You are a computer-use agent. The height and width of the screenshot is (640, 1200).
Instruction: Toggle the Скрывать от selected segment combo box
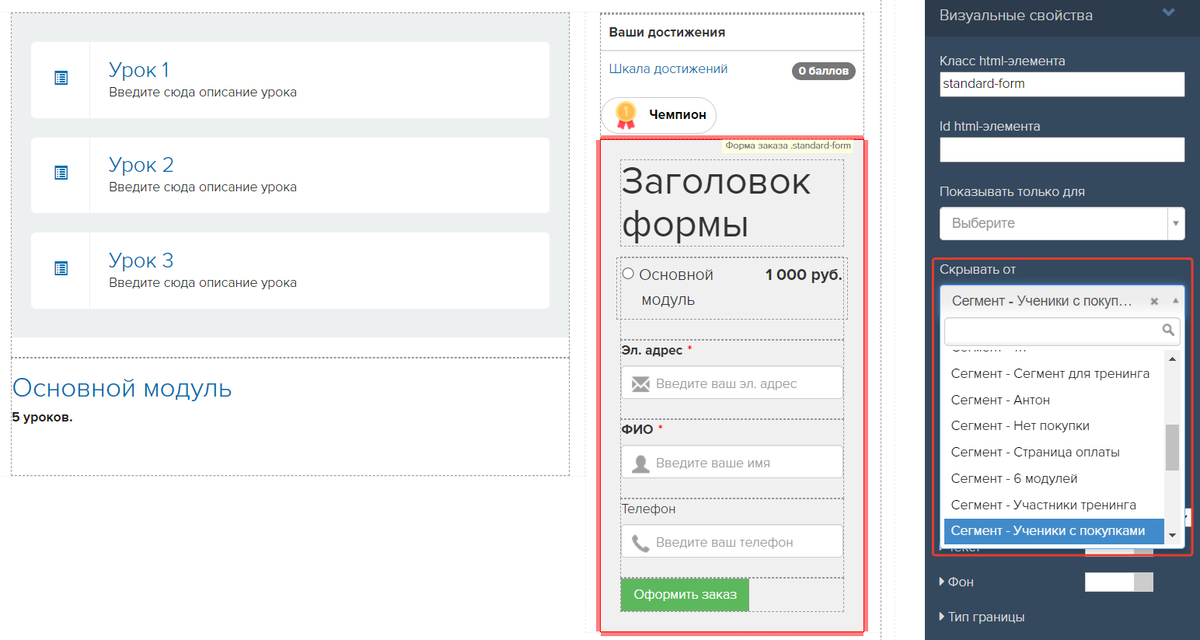1061,301
